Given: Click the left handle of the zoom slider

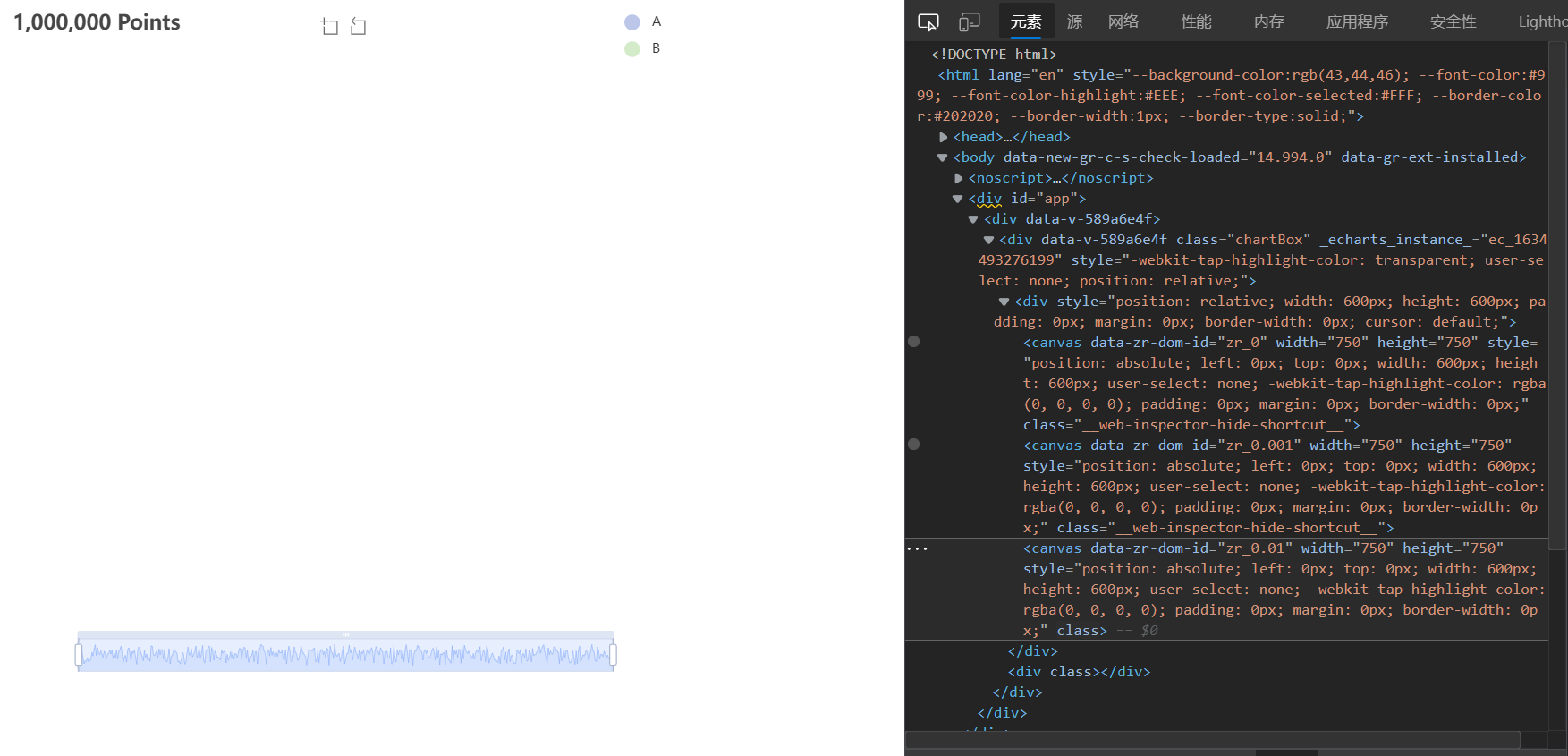Looking at the screenshot, I should [x=79, y=655].
